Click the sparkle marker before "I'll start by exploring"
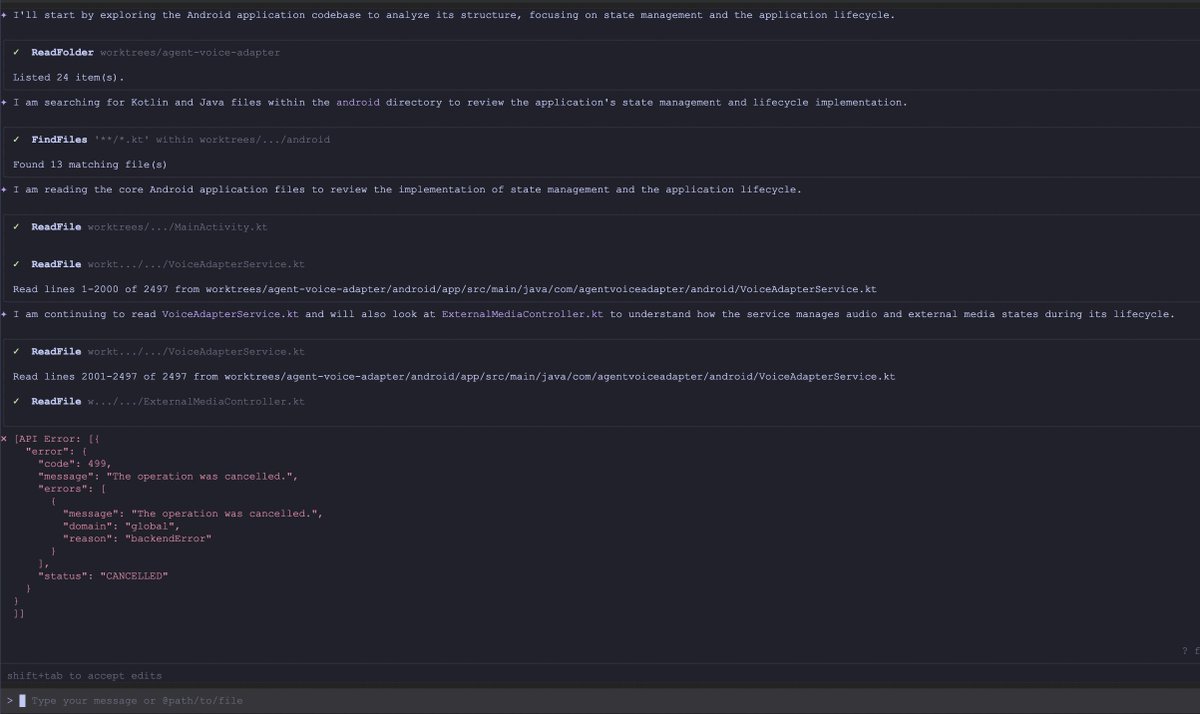1200x714 pixels. [4, 15]
